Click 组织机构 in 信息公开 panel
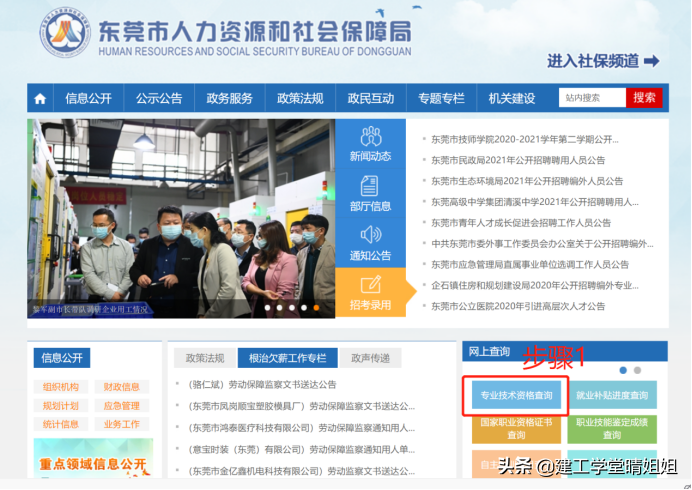 [x=61, y=387]
